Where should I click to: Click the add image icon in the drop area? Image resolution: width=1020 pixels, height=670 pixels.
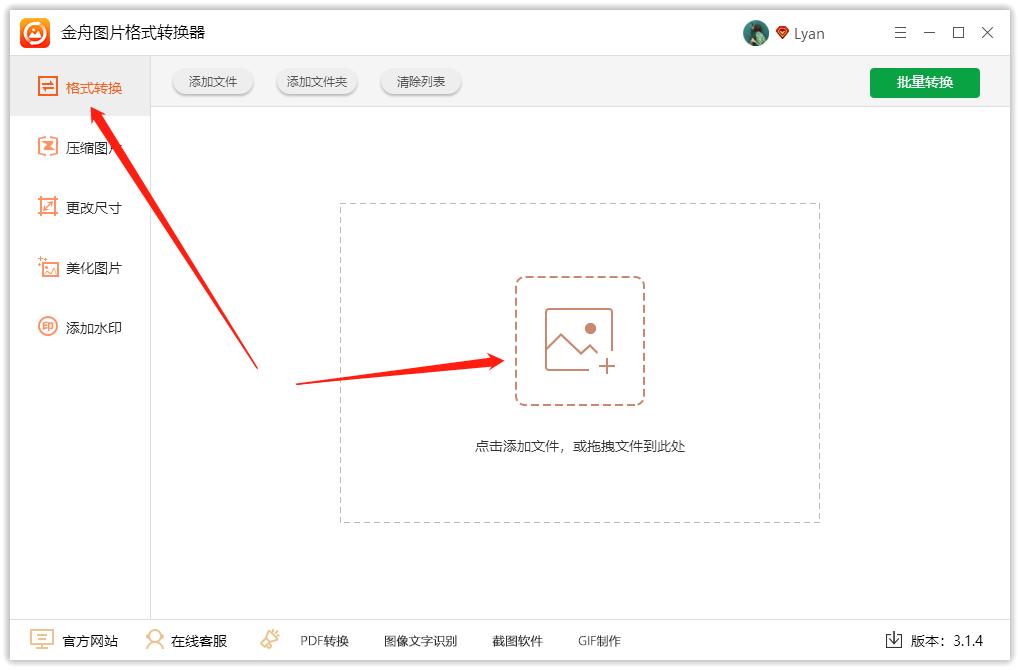(x=579, y=341)
